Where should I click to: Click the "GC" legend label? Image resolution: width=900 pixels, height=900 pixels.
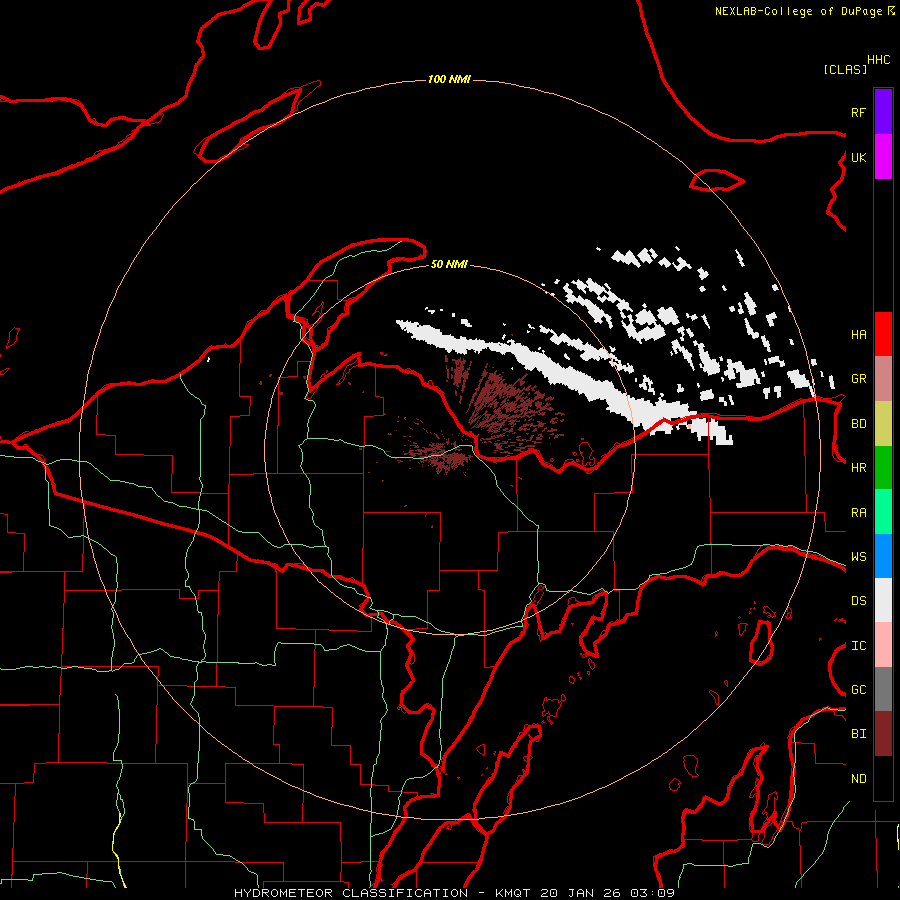tap(858, 690)
